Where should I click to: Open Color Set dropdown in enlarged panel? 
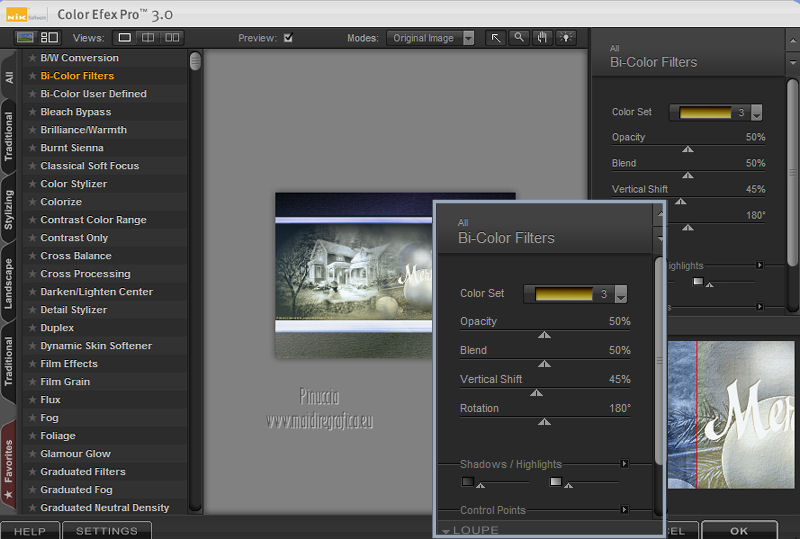620,294
